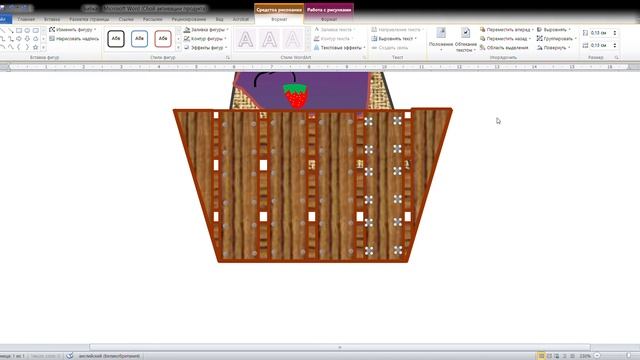This screenshot has height=360, width=640.
Task: Open Заливка фигуры (Shape Fill) menu
Action: click(206, 30)
